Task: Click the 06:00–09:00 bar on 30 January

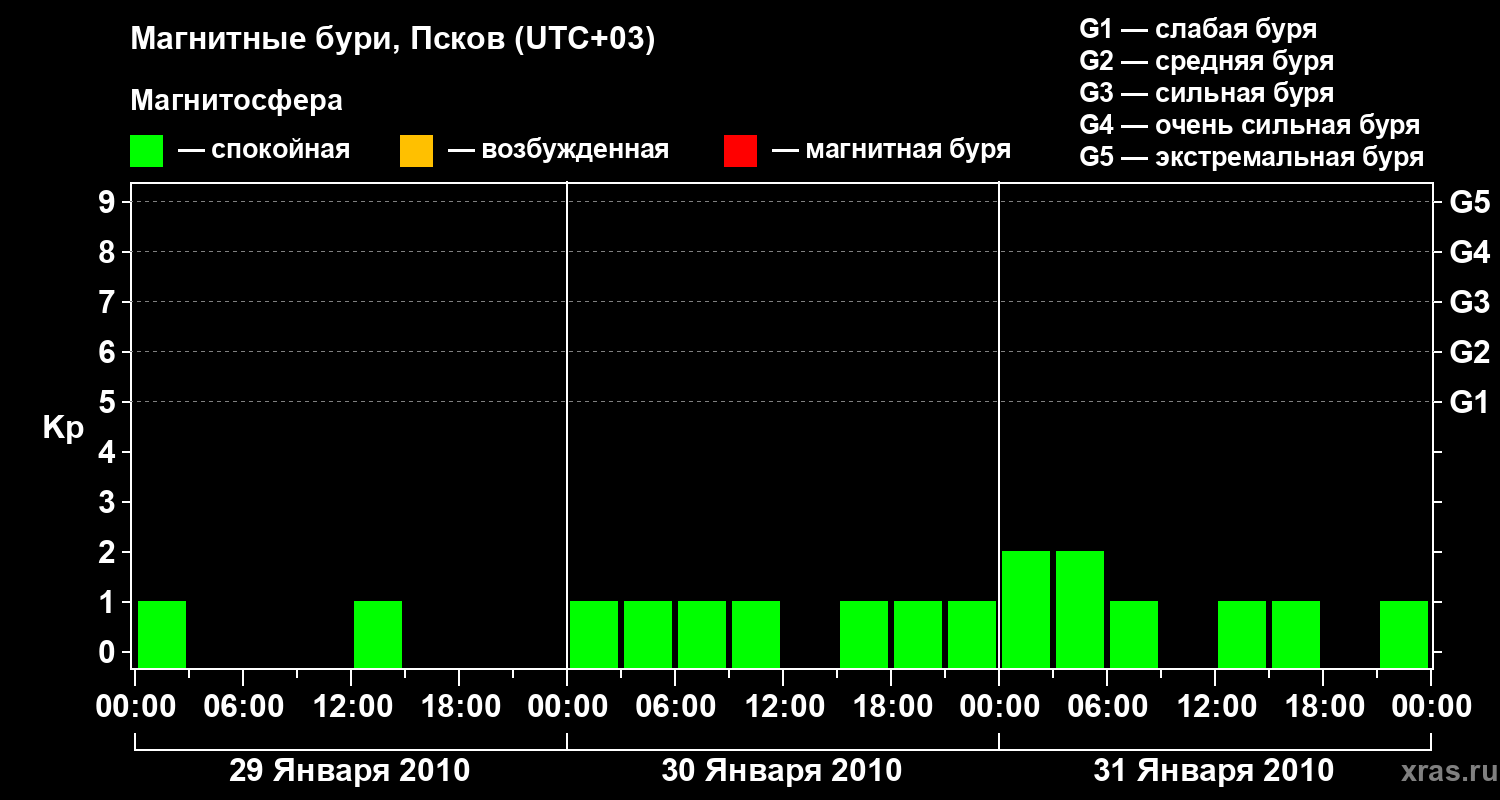Action: tap(702, 634)
